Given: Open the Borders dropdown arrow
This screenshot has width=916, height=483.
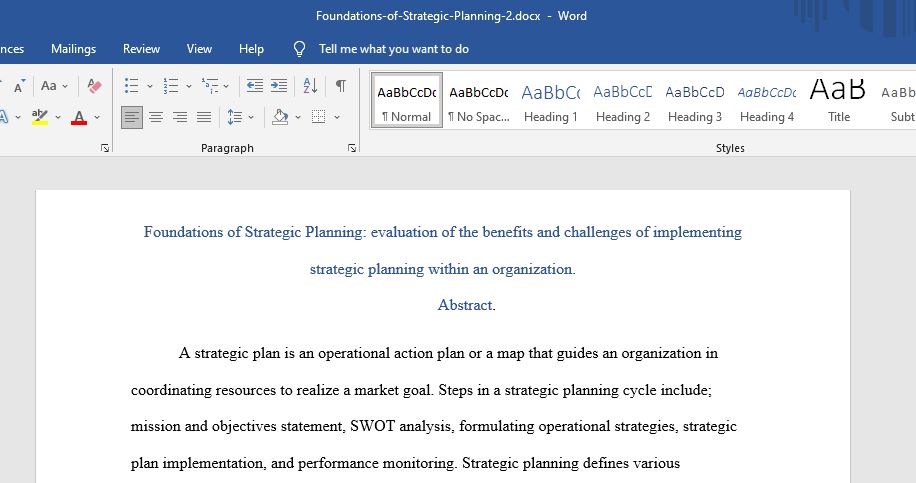Looking at the screenshot, I should pos(337,117).
